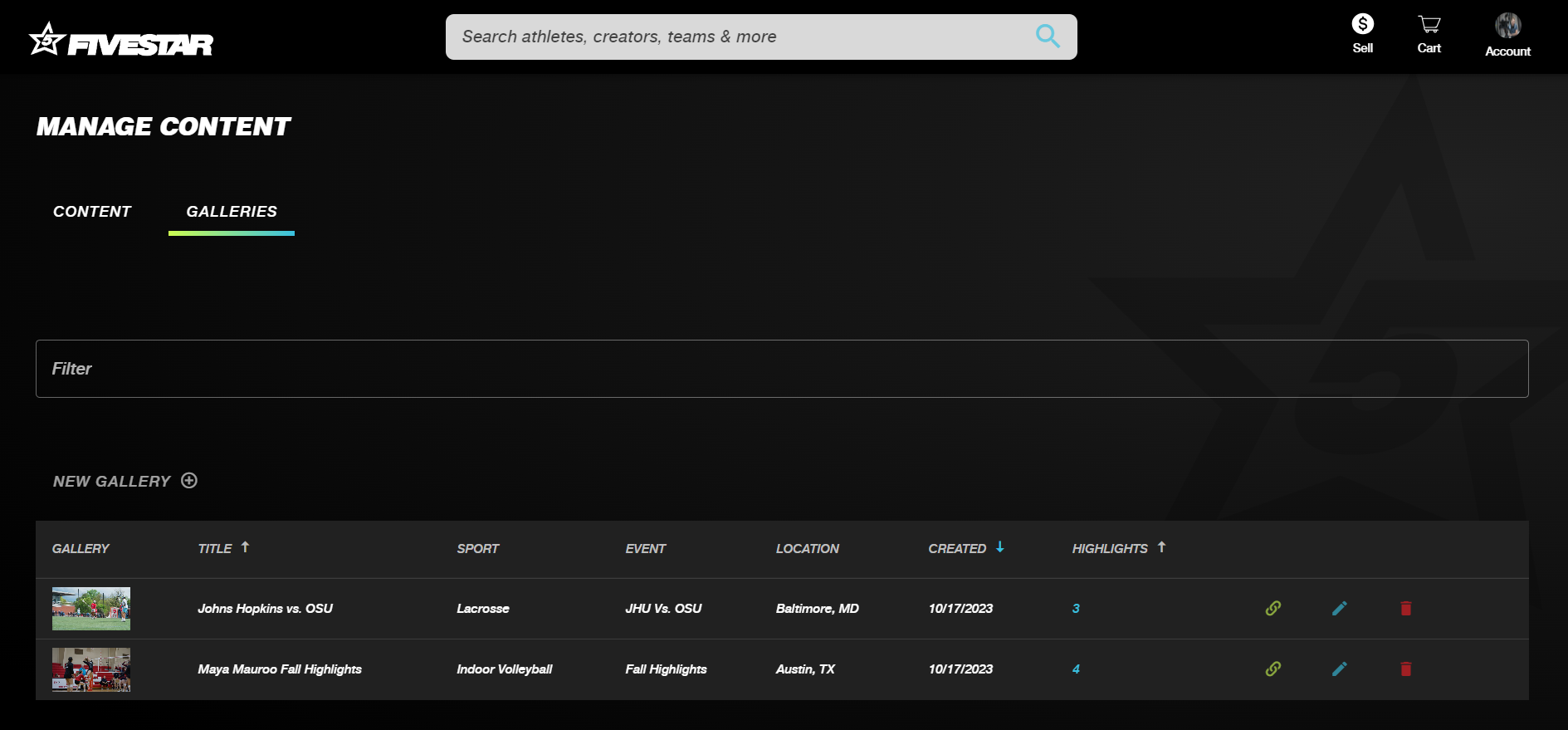Viewport: 1568px width, 730px height.
Task: Sort the table by Title
Action: point(223,548)
